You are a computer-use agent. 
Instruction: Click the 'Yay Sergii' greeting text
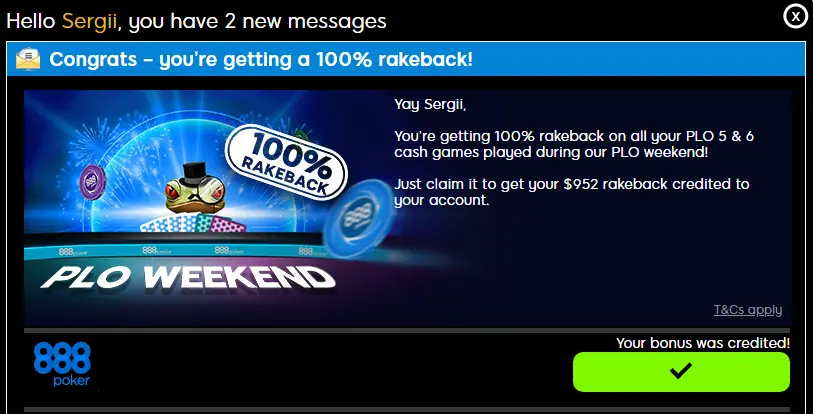[430, 104]
